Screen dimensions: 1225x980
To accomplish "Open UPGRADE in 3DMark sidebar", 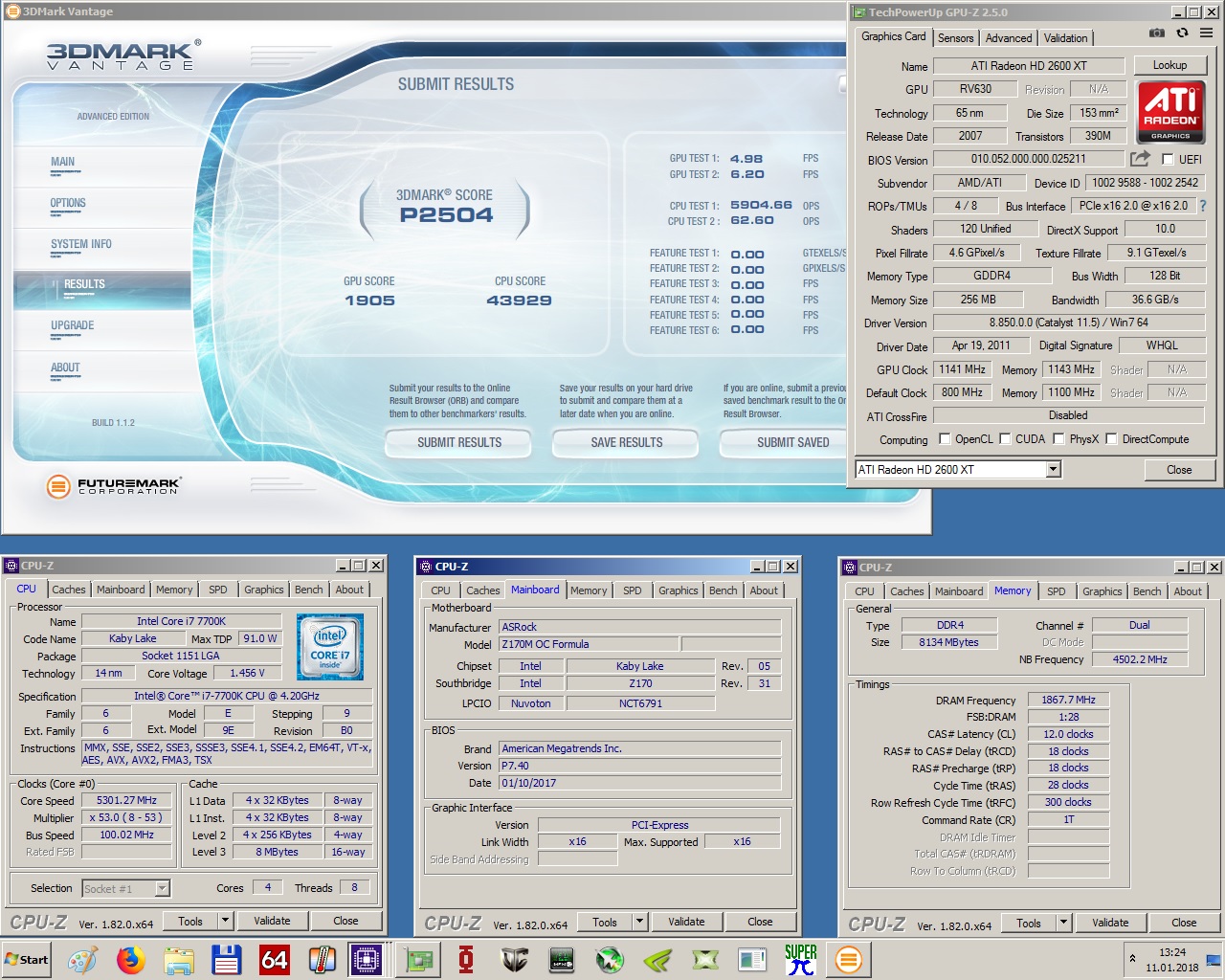I will point(73,325).
